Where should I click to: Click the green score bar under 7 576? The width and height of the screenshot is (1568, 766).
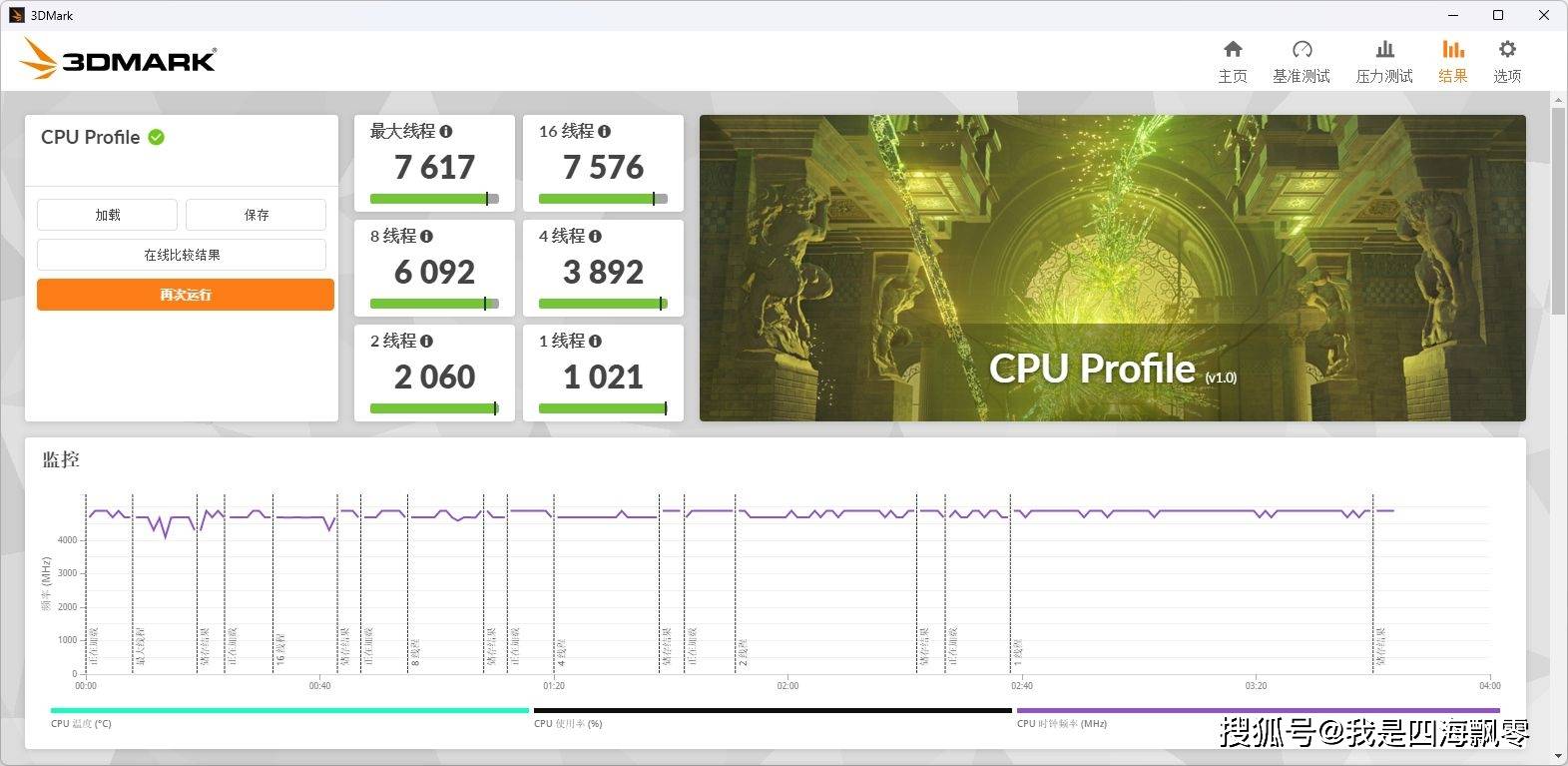pyautogui.click(x=603, y=199)
